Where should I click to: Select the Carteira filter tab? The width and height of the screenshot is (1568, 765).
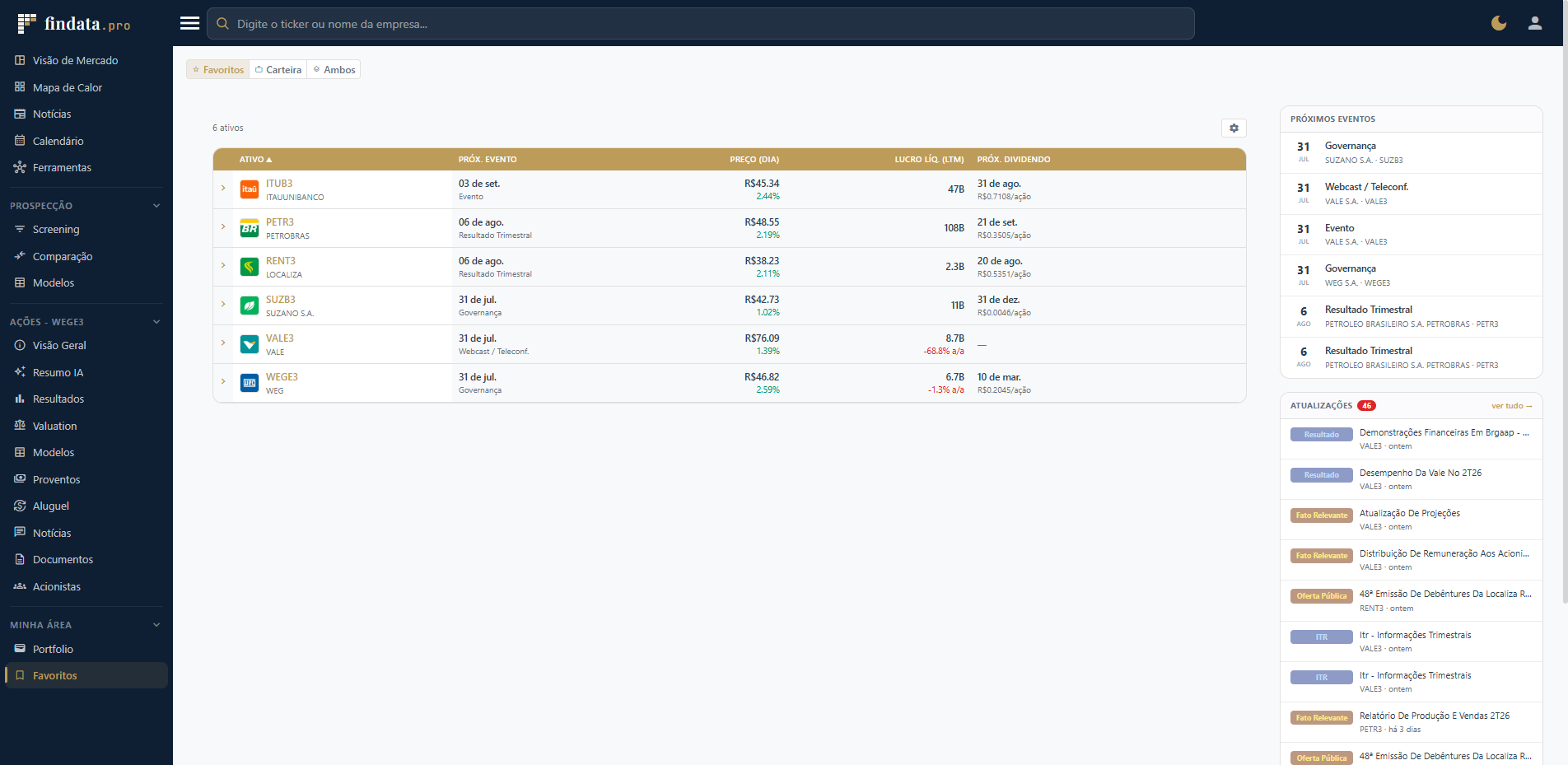[278, 70]
